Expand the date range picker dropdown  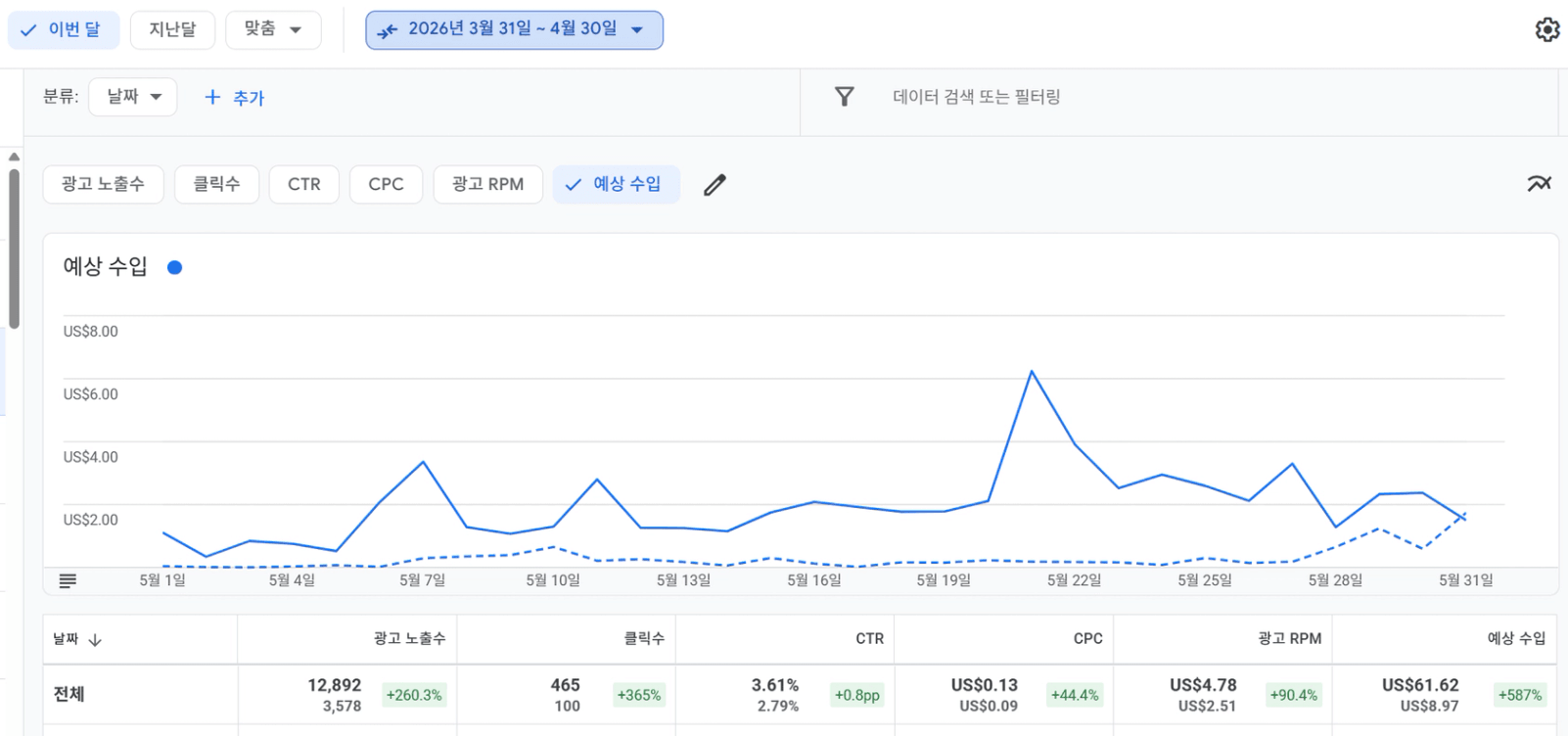click(x=514, y=29)
